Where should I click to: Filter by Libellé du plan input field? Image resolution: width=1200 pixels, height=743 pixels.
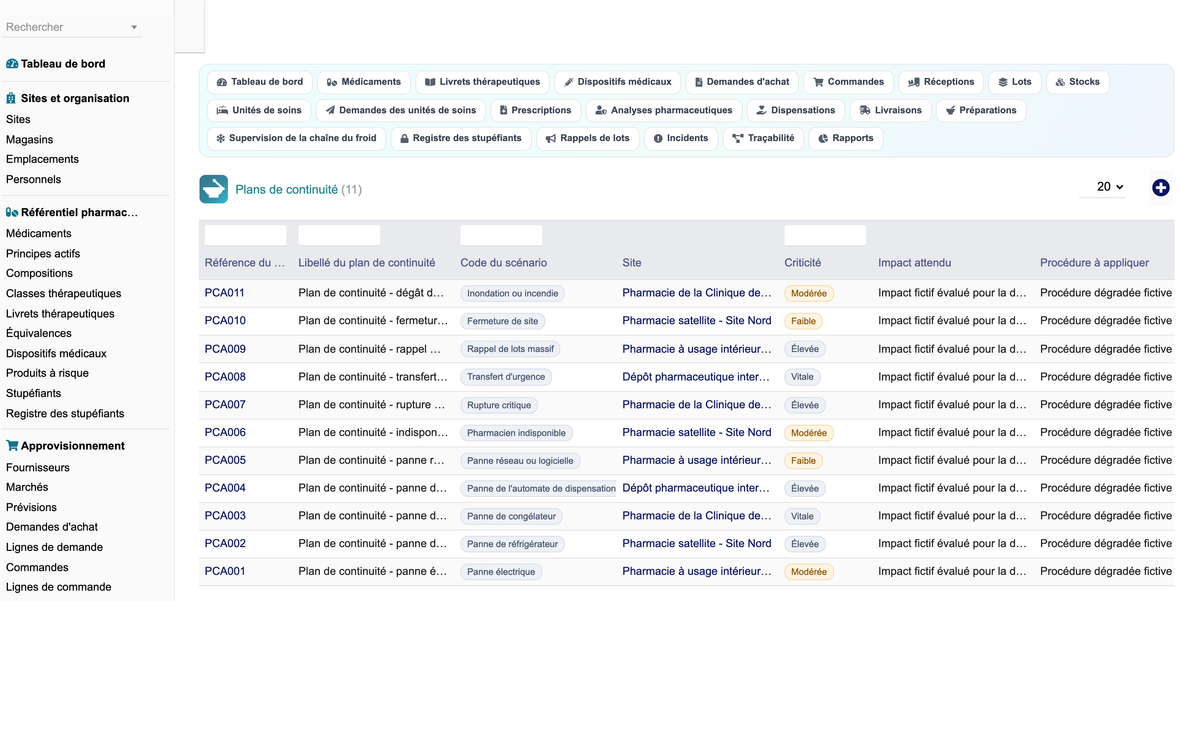pyautogui.click(x=339, y=235)
